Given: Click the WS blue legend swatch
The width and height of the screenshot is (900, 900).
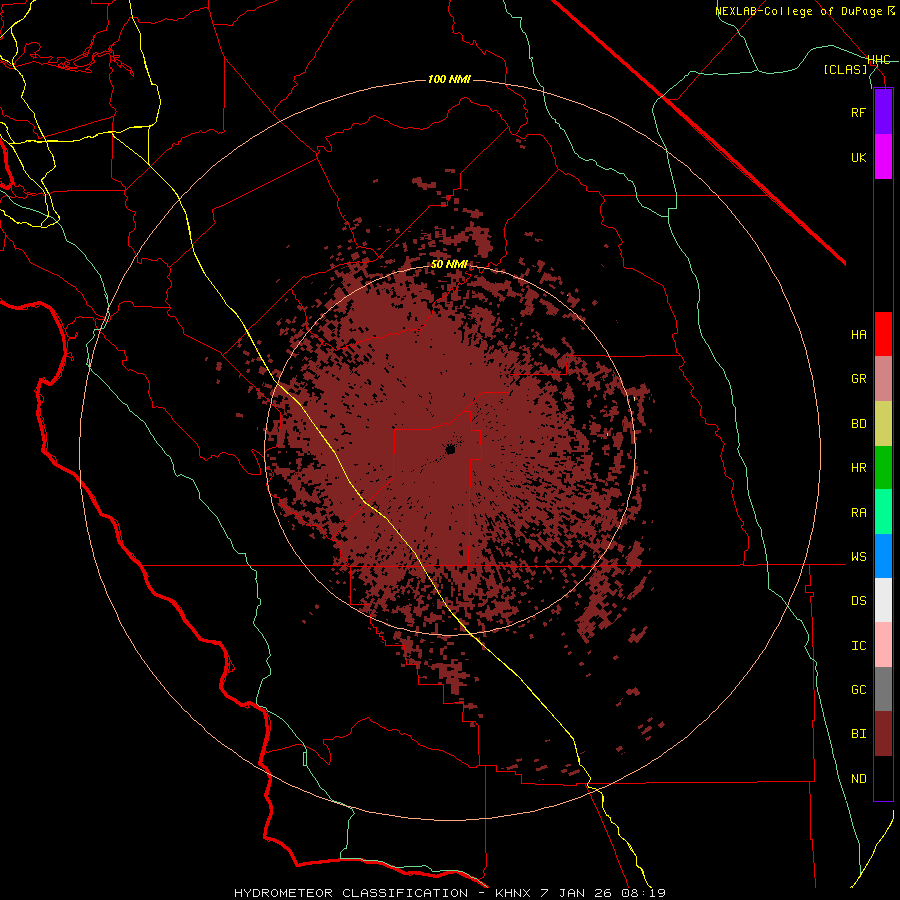Looking at the screenshot, I should click(883, 556).
